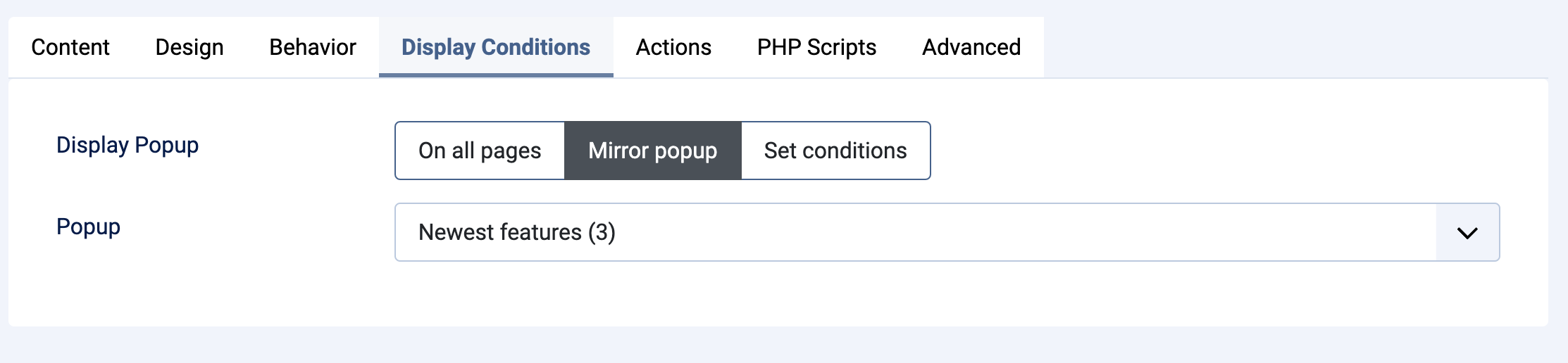
Task: Enable the Set conditions option
Action: (x=835, y=151)
